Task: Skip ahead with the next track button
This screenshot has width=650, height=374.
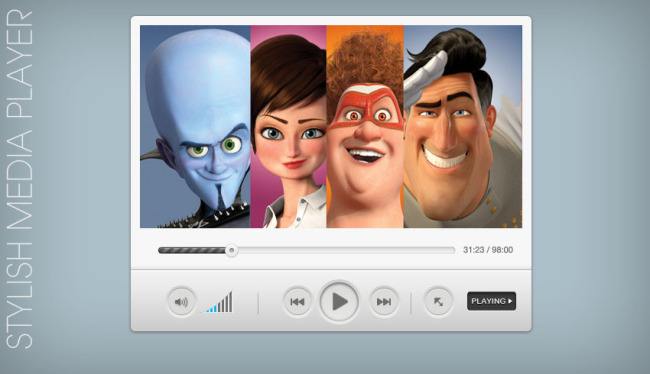Action: [384, 301]
